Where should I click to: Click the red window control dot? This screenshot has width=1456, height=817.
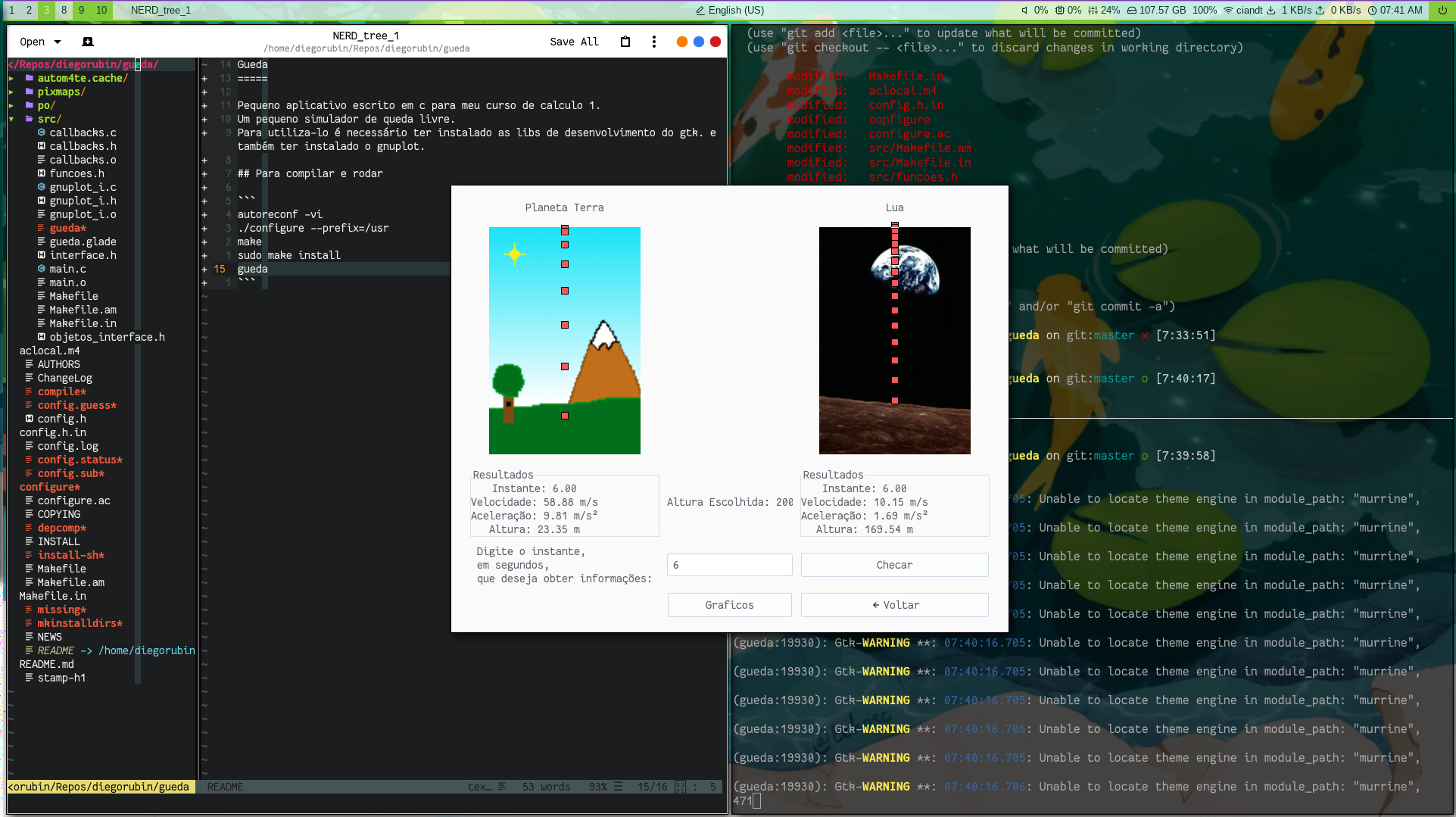(x=716, y=42)
